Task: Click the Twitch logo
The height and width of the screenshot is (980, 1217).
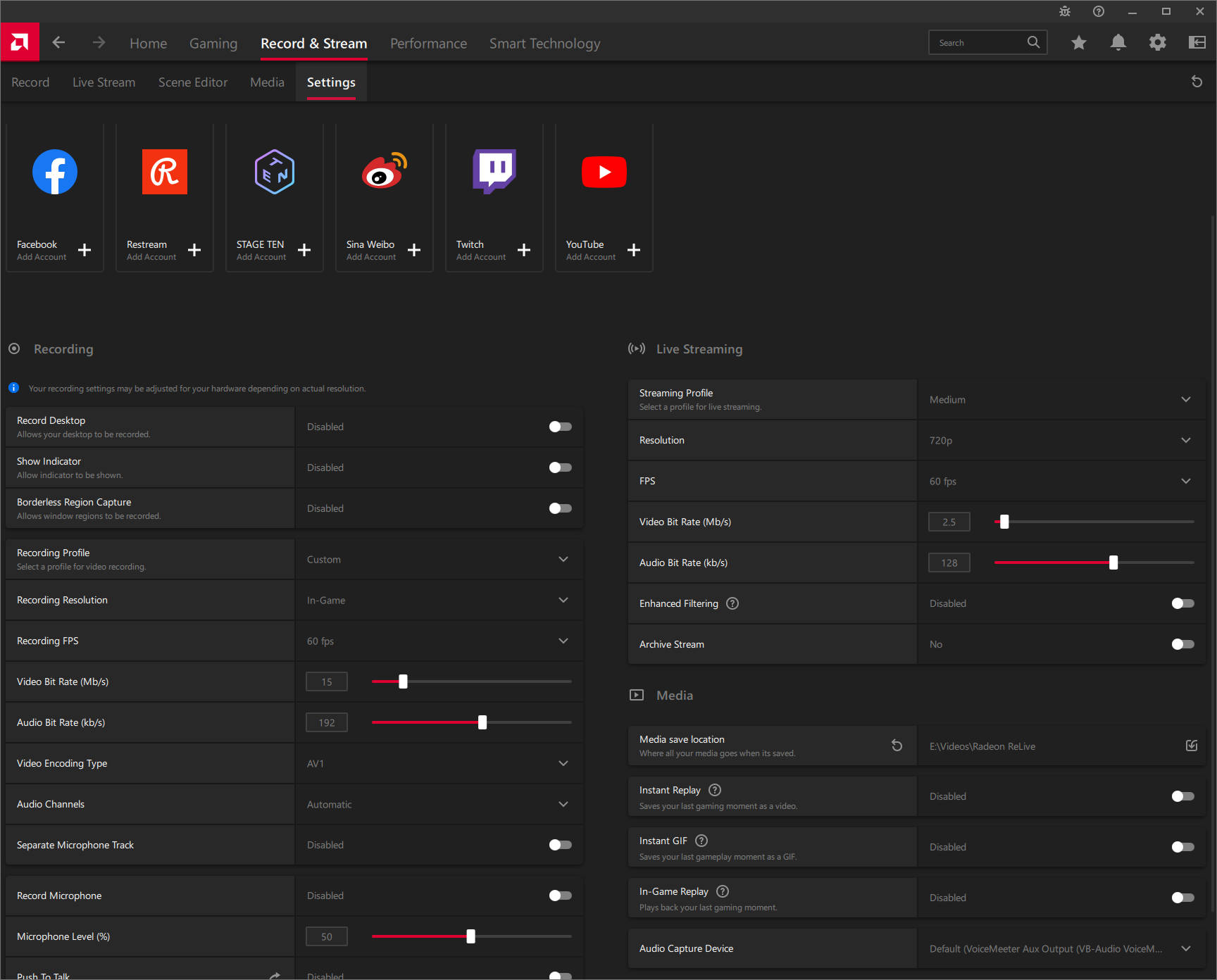Action: [x=494, y=171]
